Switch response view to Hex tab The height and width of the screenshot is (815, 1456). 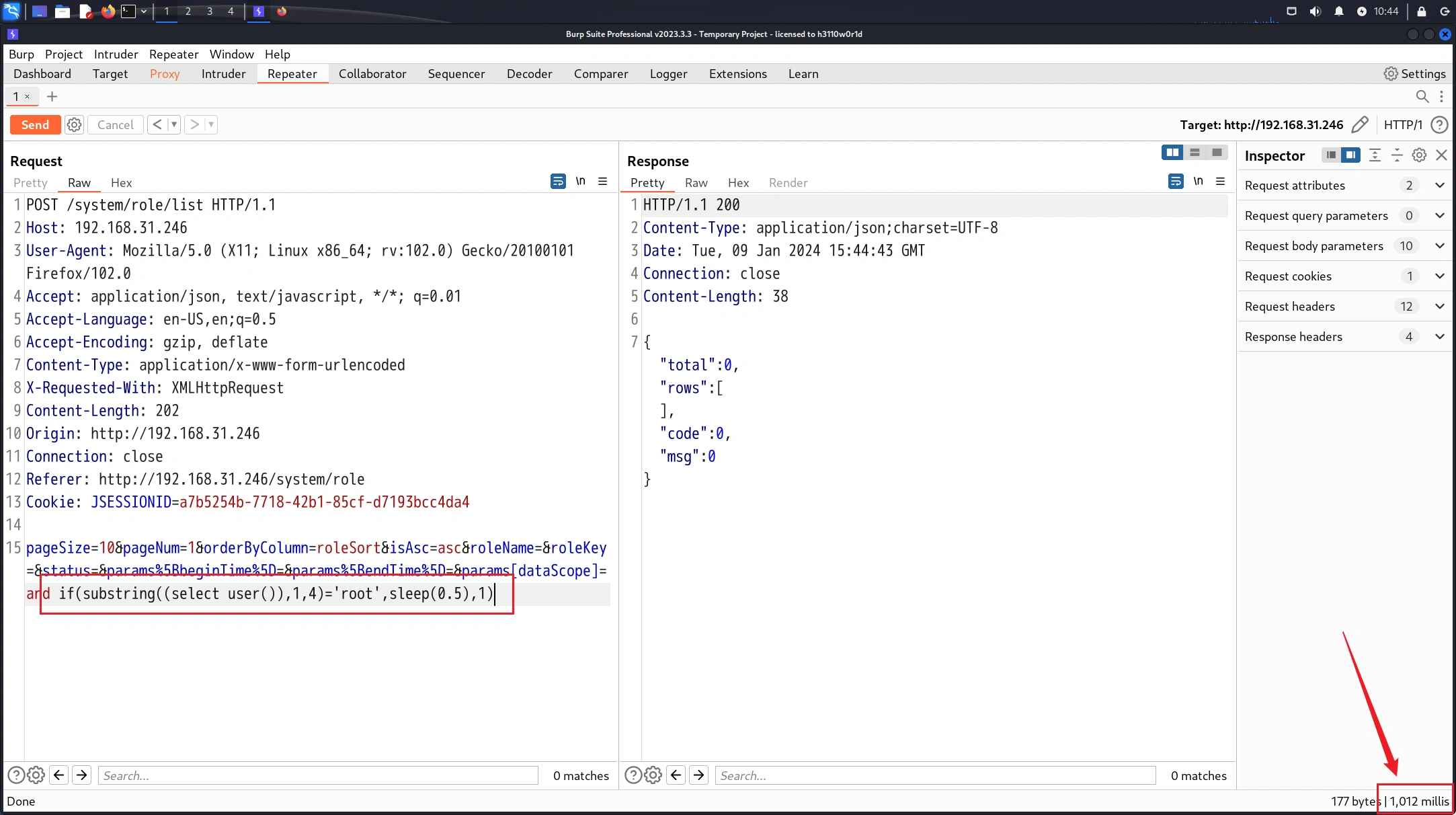pos(737,183)
